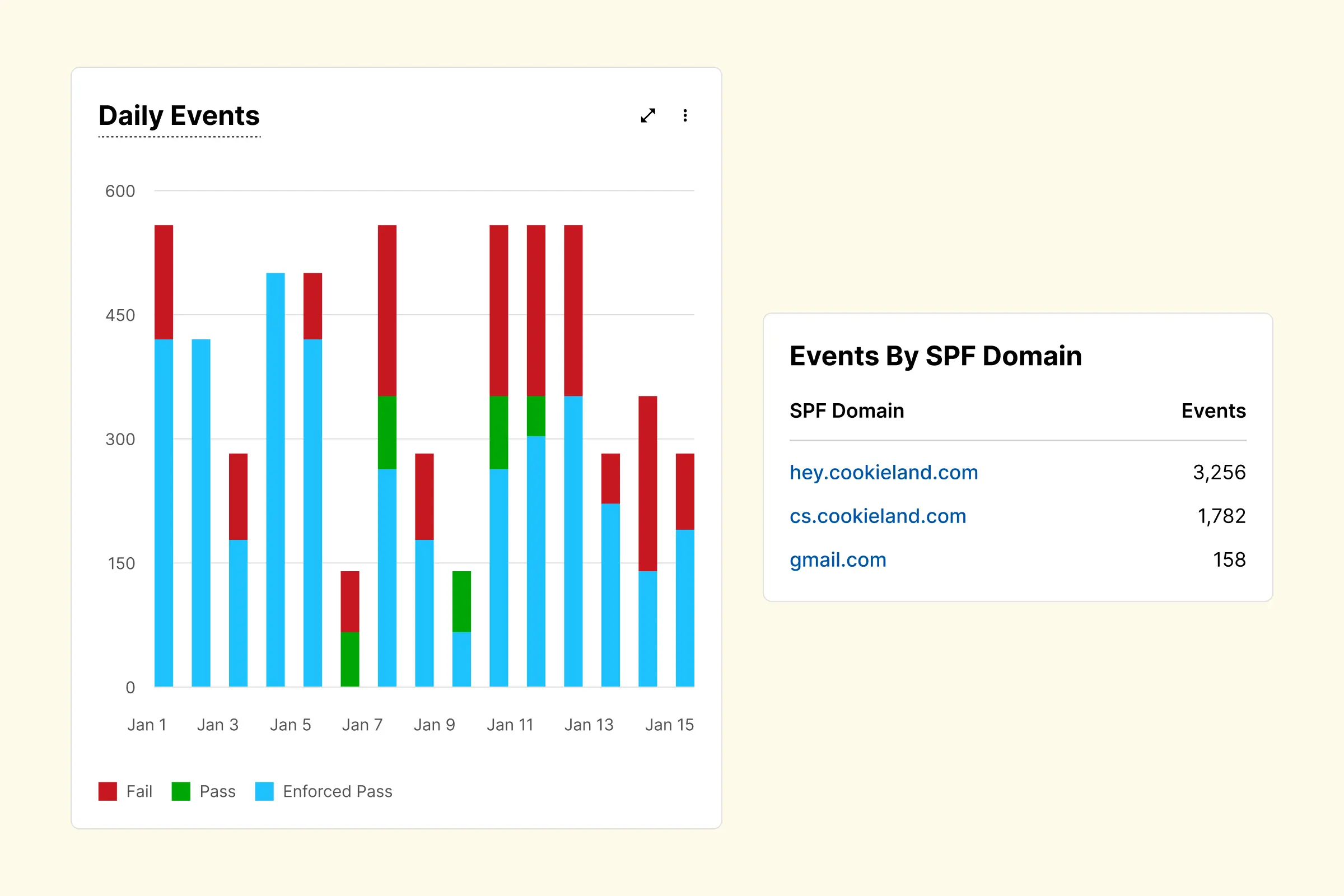Viewport: 1344px width, 896px height.
Task: Toggle the Pass legend series
Action: (217, 791)
